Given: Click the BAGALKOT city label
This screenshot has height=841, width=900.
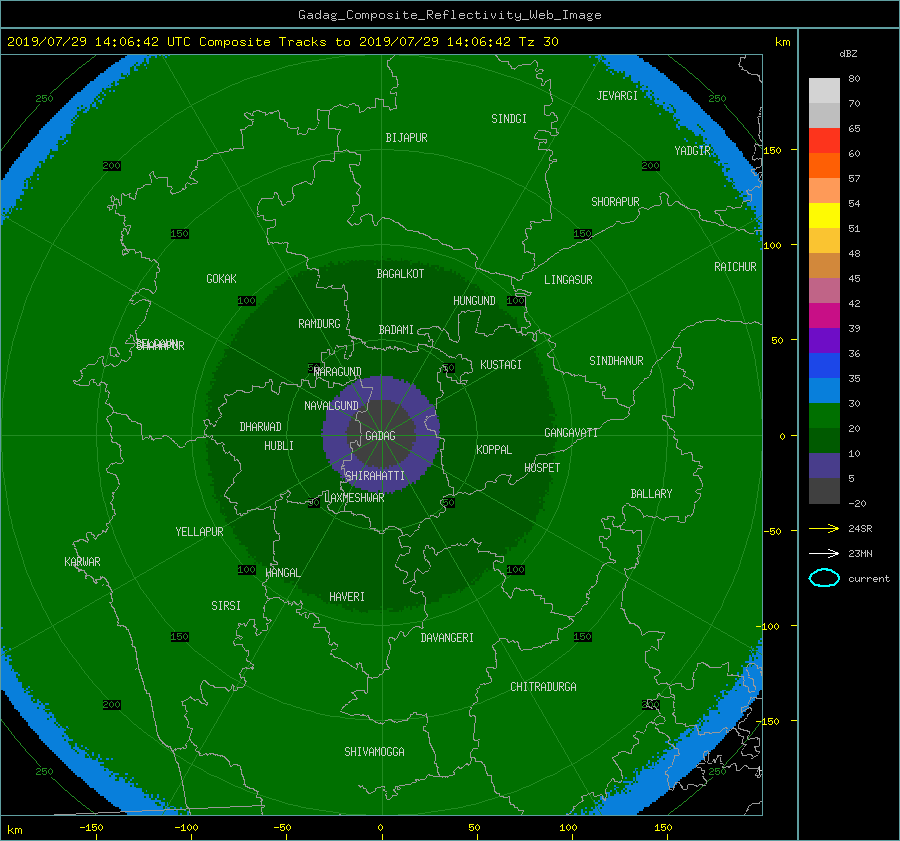Looking at the screenshot, I should point(400,274).
